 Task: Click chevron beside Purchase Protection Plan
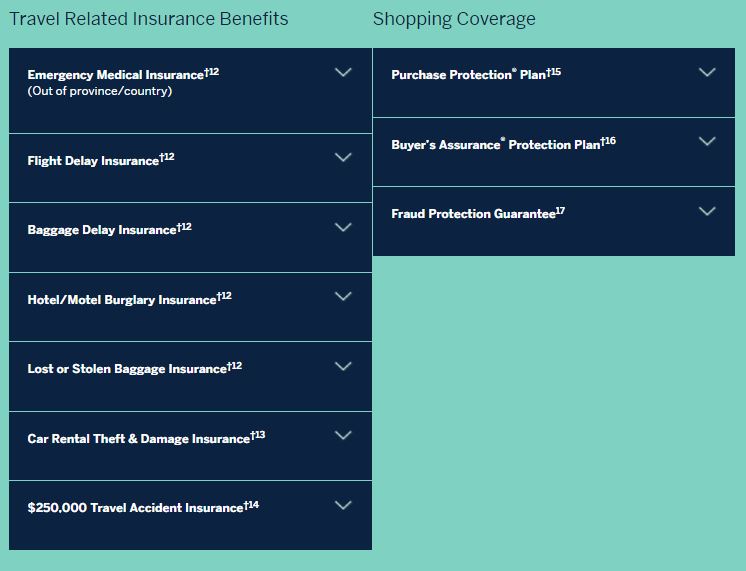[707, 73]
